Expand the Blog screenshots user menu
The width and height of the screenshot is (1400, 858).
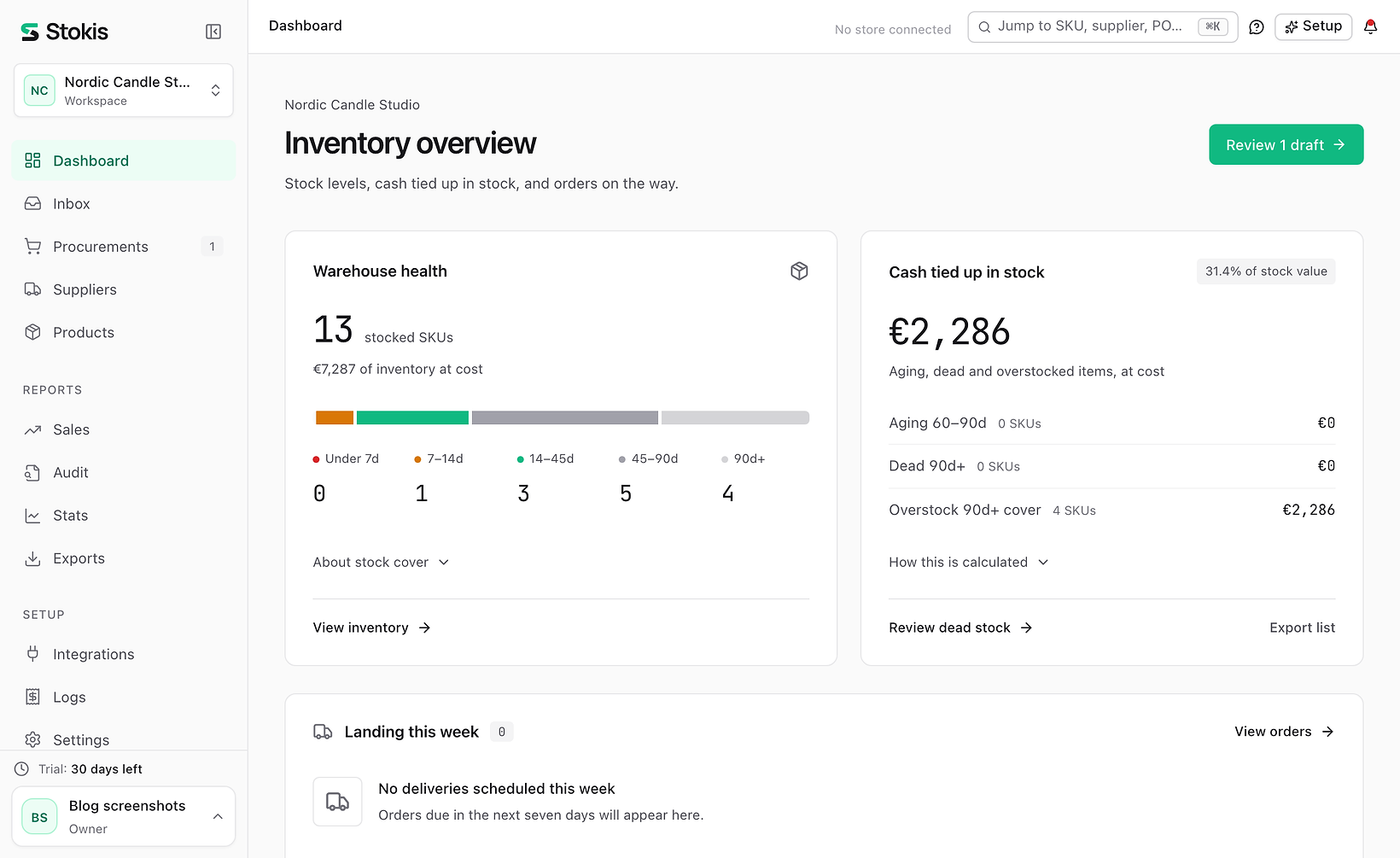click(x=124, y=817)
